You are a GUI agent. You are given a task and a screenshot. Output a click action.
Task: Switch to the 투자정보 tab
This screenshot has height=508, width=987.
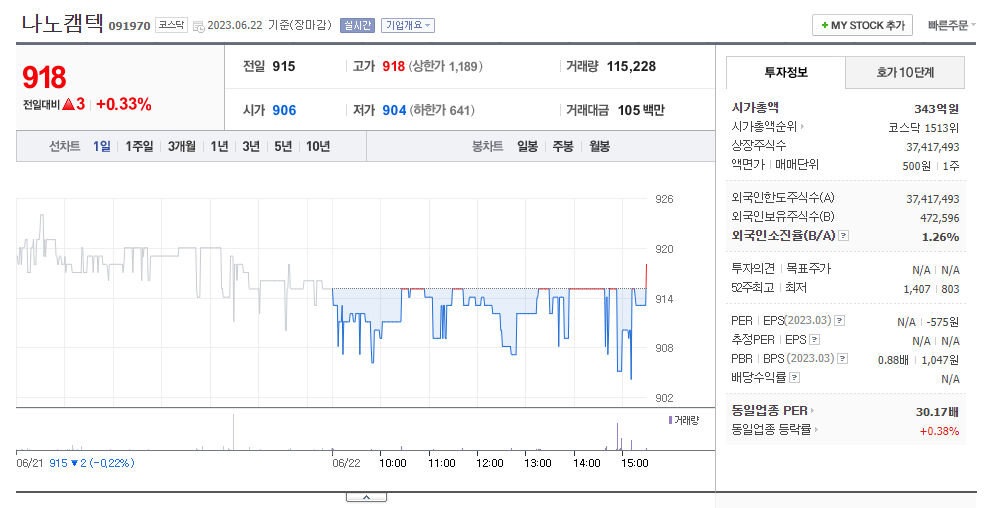[x=786, y=72]
